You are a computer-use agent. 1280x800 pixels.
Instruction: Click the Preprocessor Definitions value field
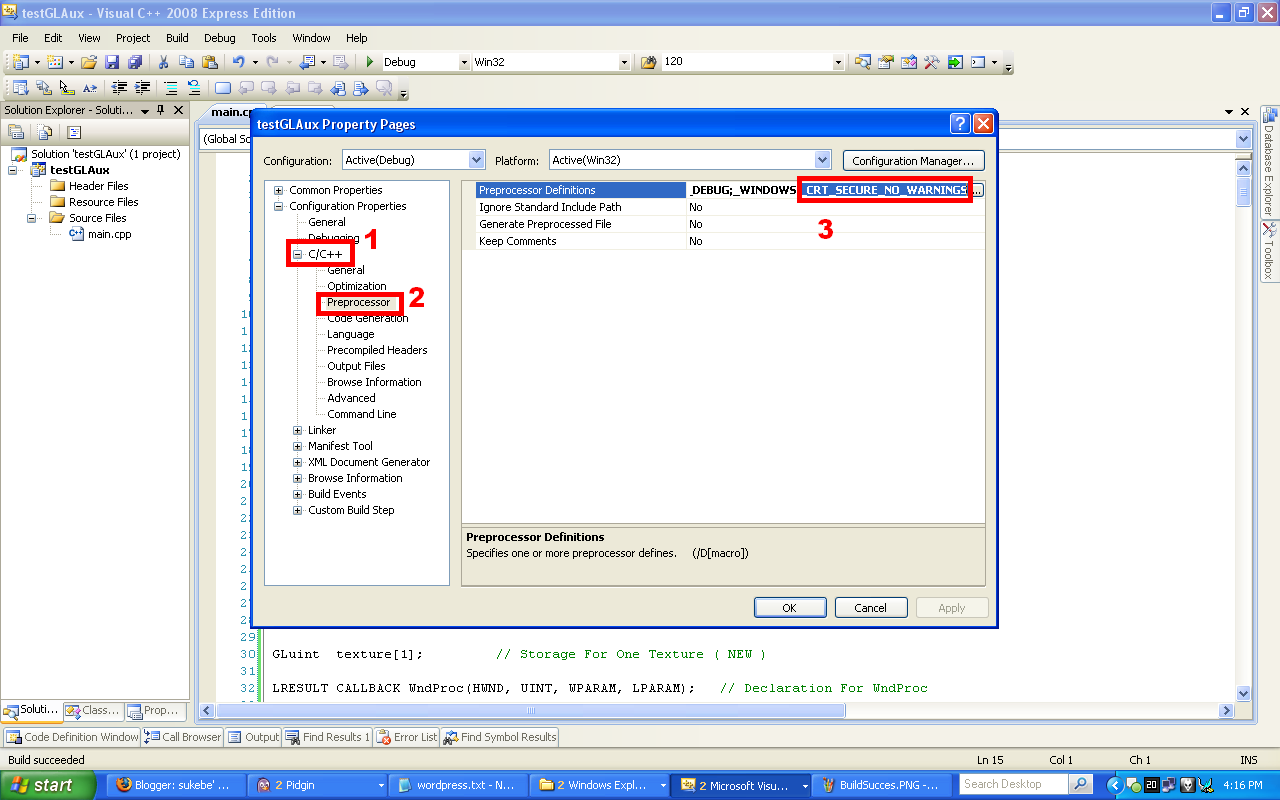(x=828, y=190)
